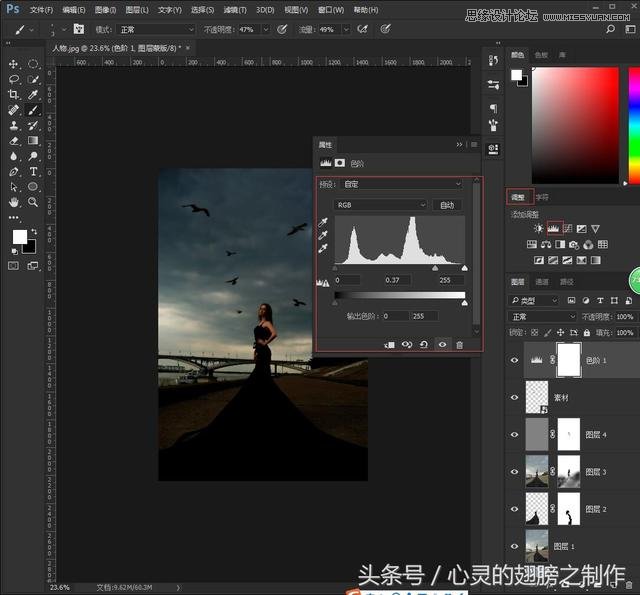Pick the black point eyedropper in Levels
Image resolution: width=640 pixels, height=595 pixels.
(323, 223)
